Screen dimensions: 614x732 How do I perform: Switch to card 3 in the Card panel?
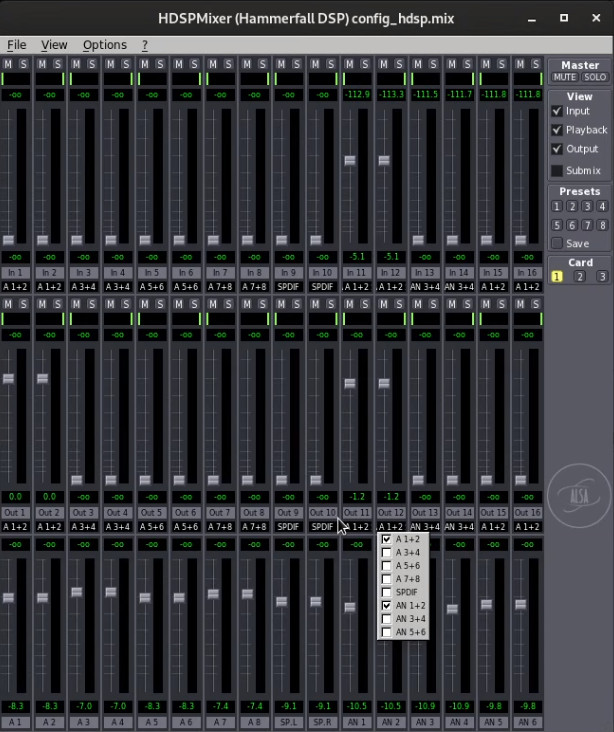click(602, 276)
